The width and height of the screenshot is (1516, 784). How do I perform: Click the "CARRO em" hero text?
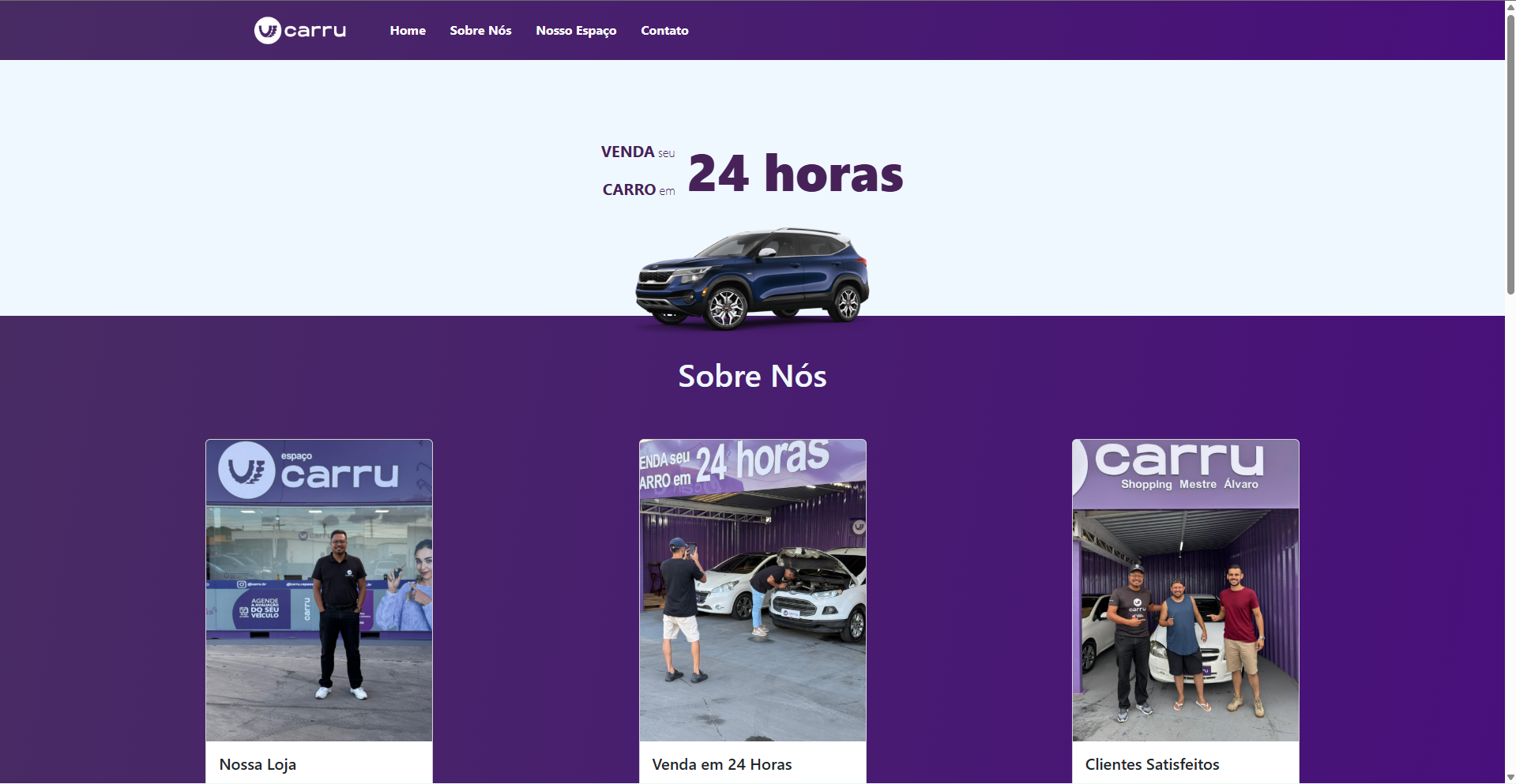click(638, 189)
